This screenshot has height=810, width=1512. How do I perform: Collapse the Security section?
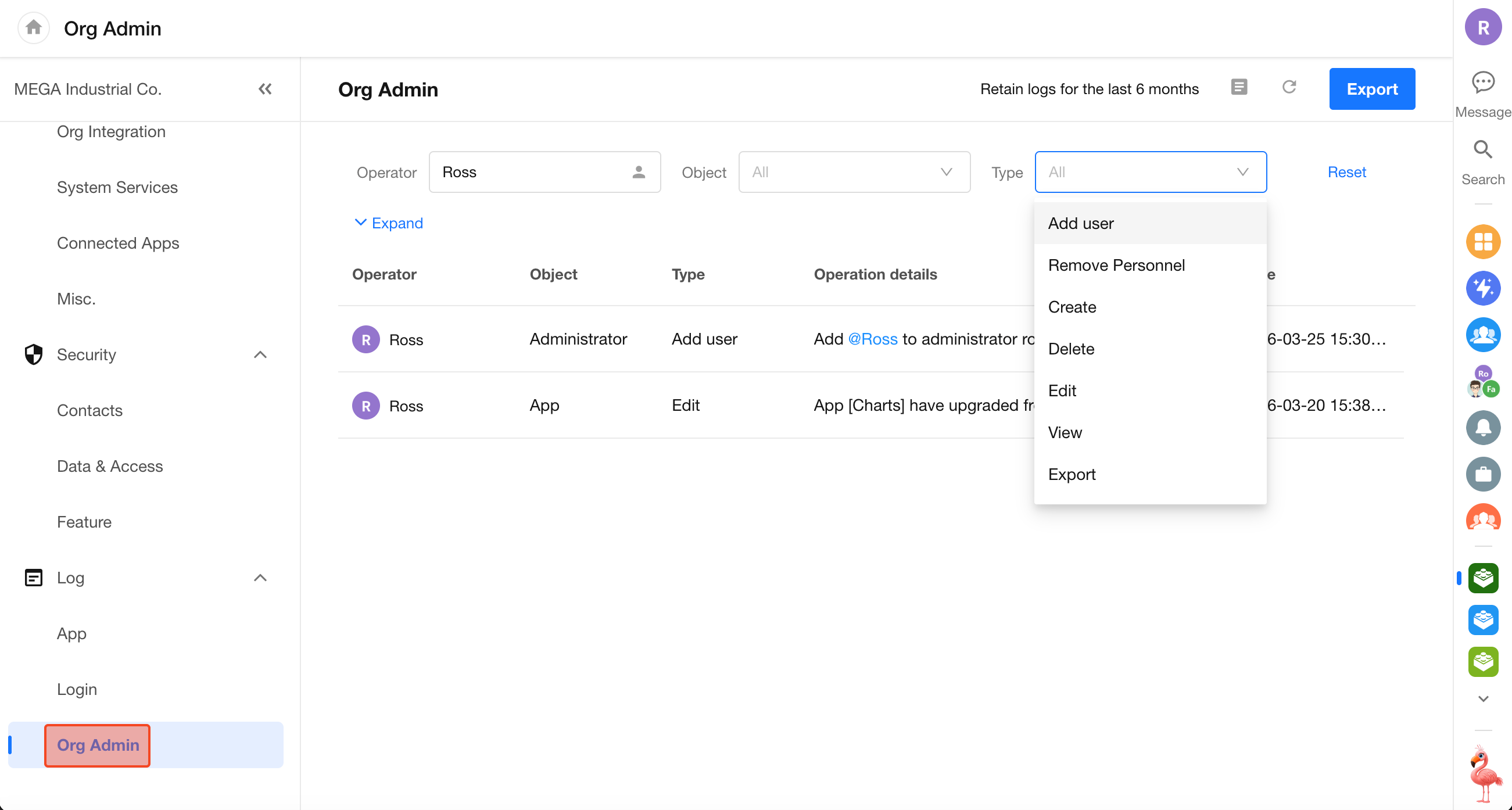coord(260,354)
